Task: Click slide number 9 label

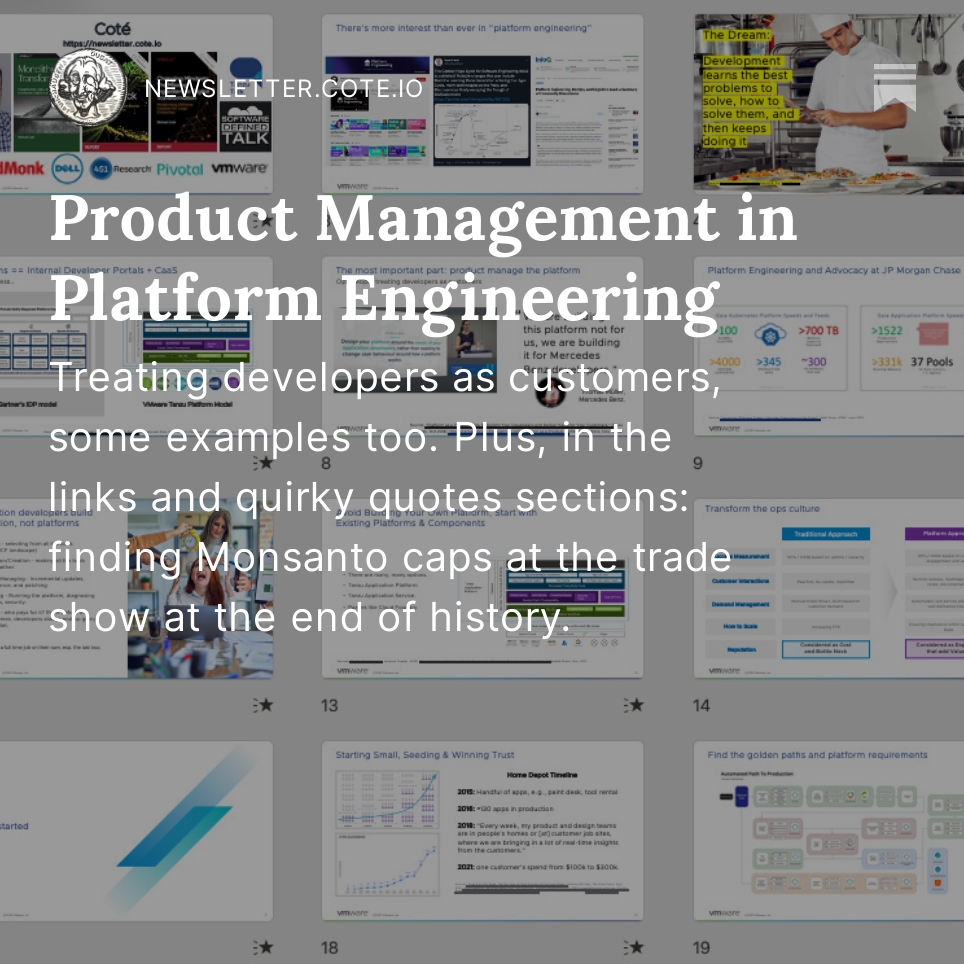Action: [698, 463]
